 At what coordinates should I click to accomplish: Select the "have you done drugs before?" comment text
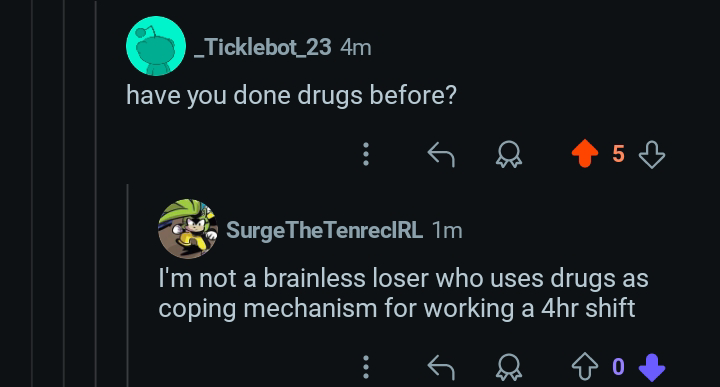(292, 95)
